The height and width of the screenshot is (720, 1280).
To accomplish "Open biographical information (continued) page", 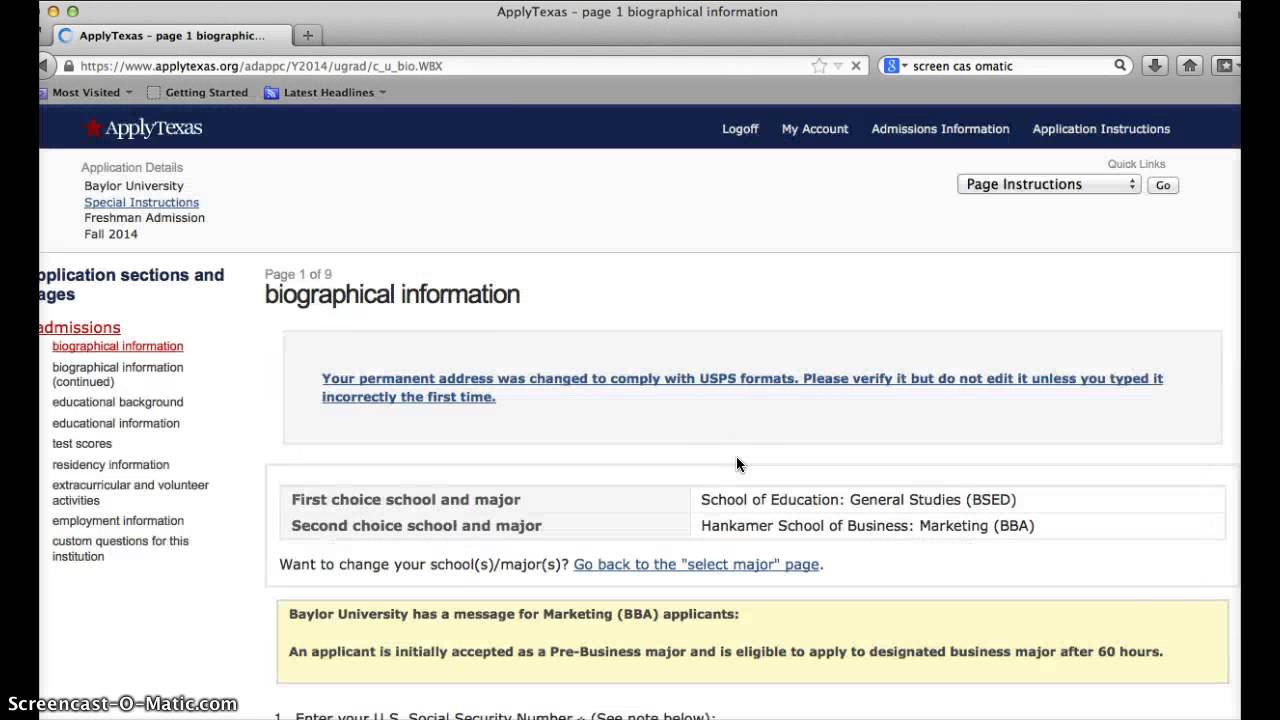I will click(118, 374).
